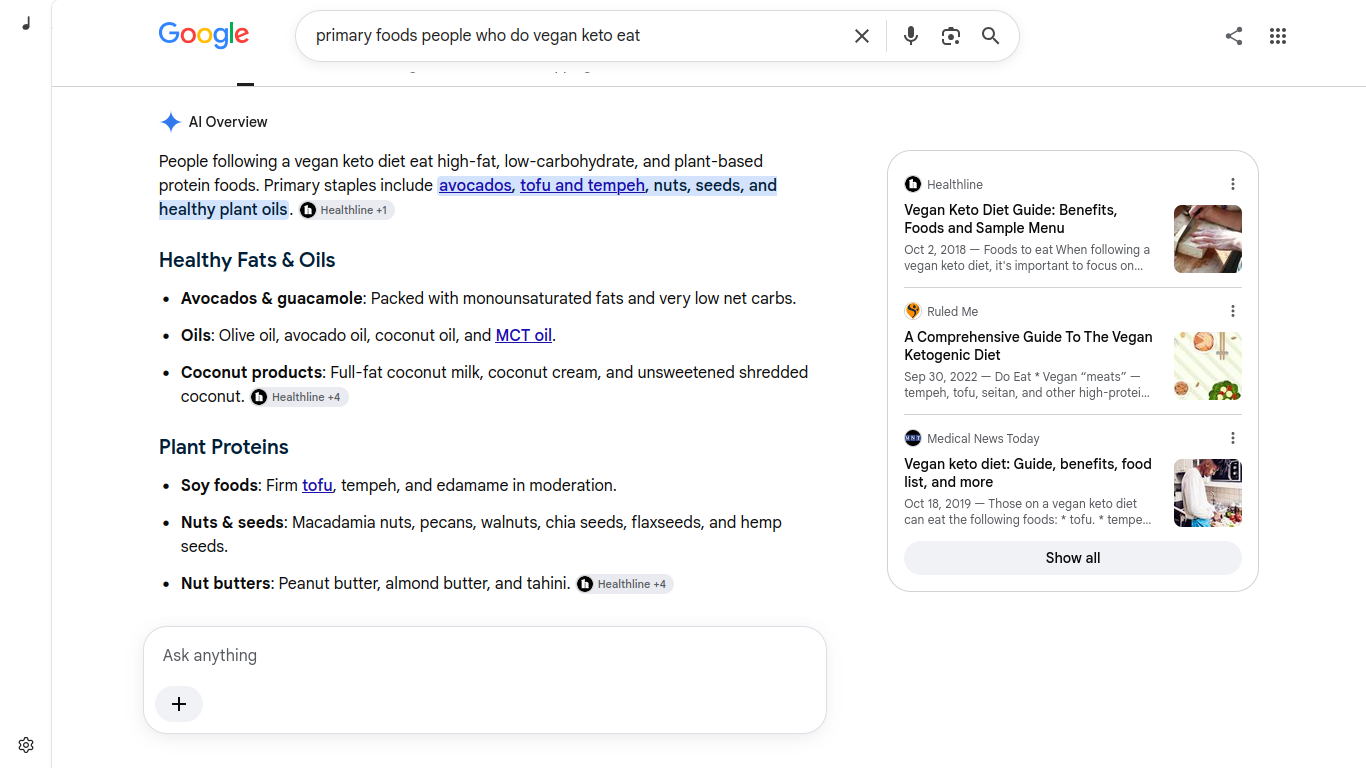
Task: Follow the avocados link
Action: click(475, 185)
